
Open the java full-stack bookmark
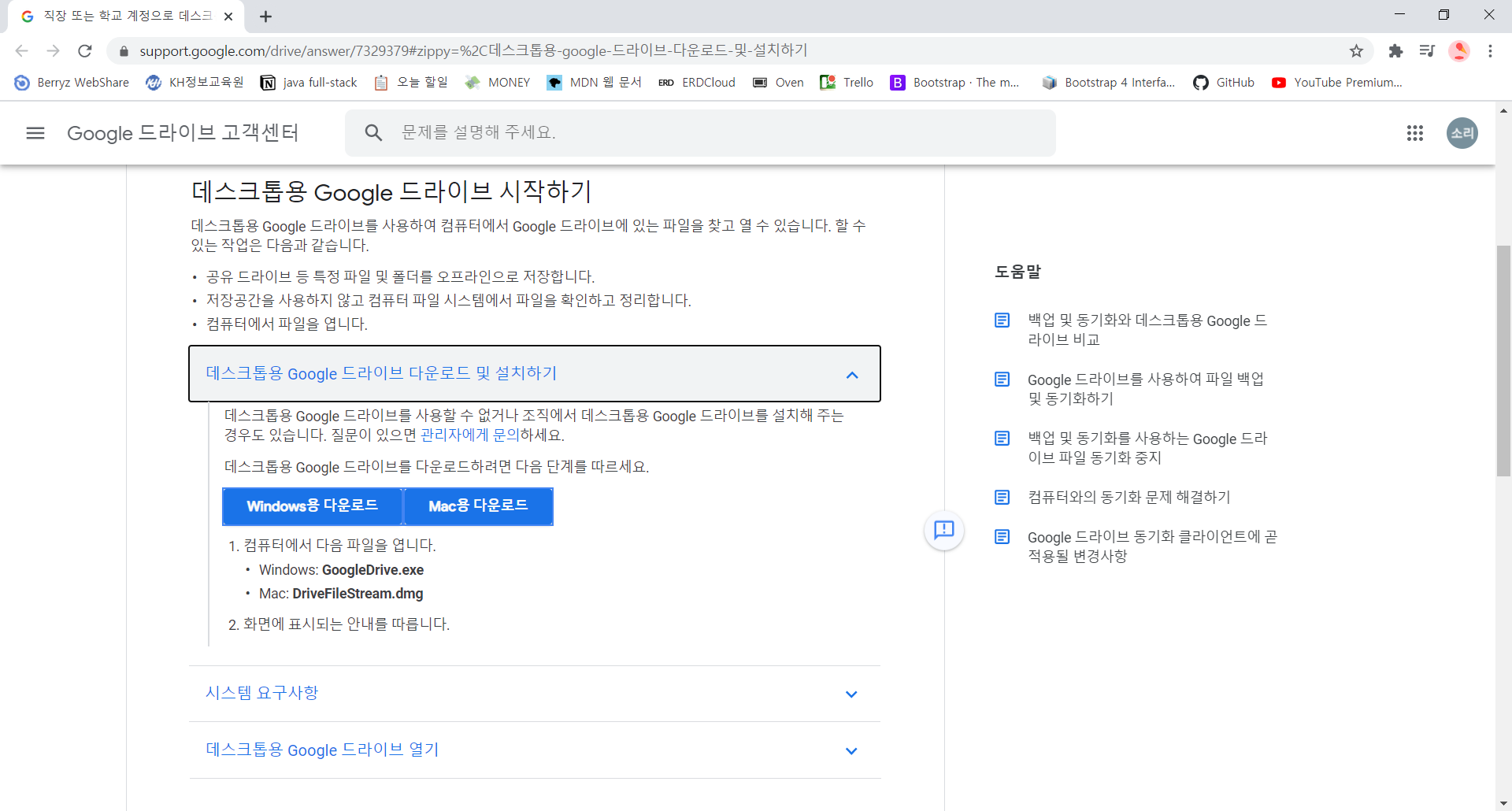[x=309, y=83]
